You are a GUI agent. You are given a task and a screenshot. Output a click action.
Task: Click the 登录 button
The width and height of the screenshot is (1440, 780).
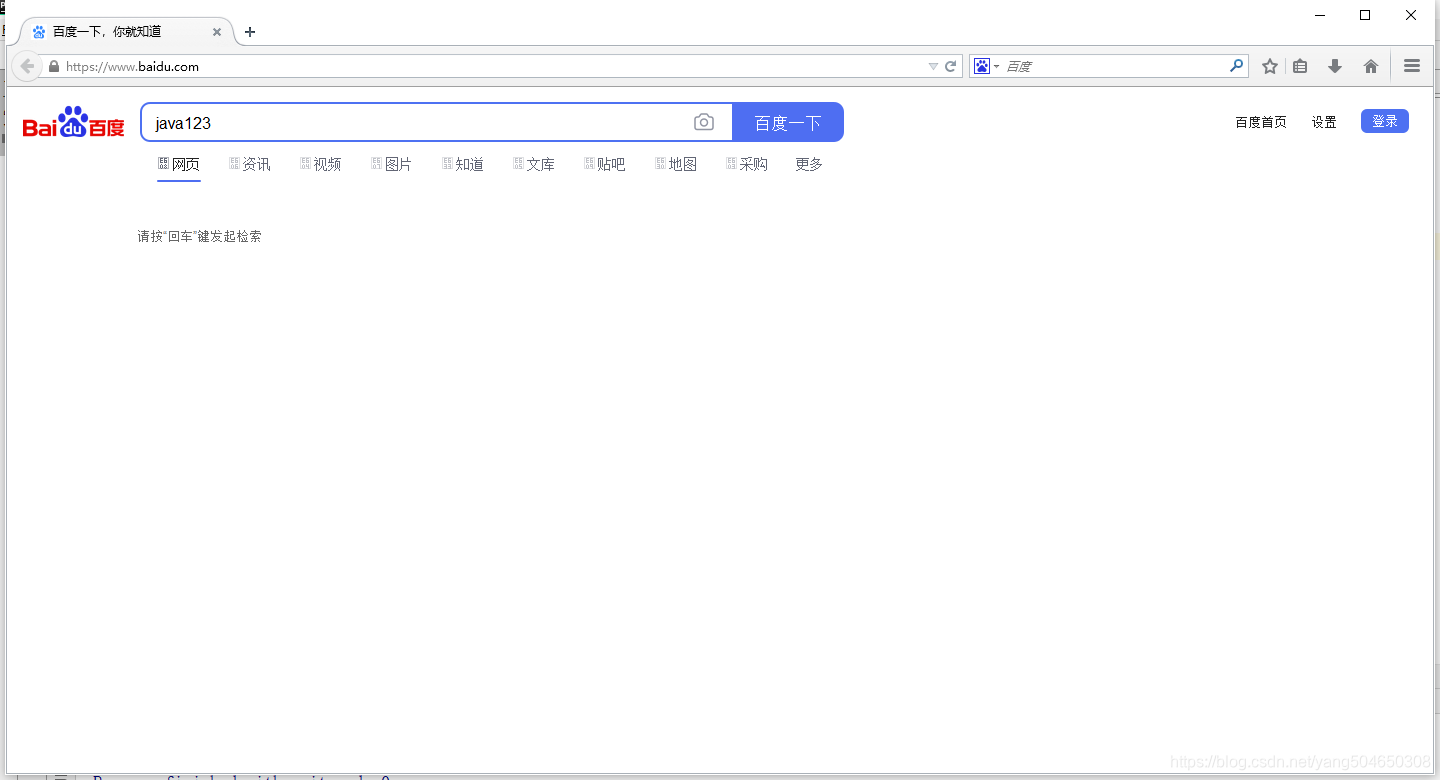[1385, 121]
